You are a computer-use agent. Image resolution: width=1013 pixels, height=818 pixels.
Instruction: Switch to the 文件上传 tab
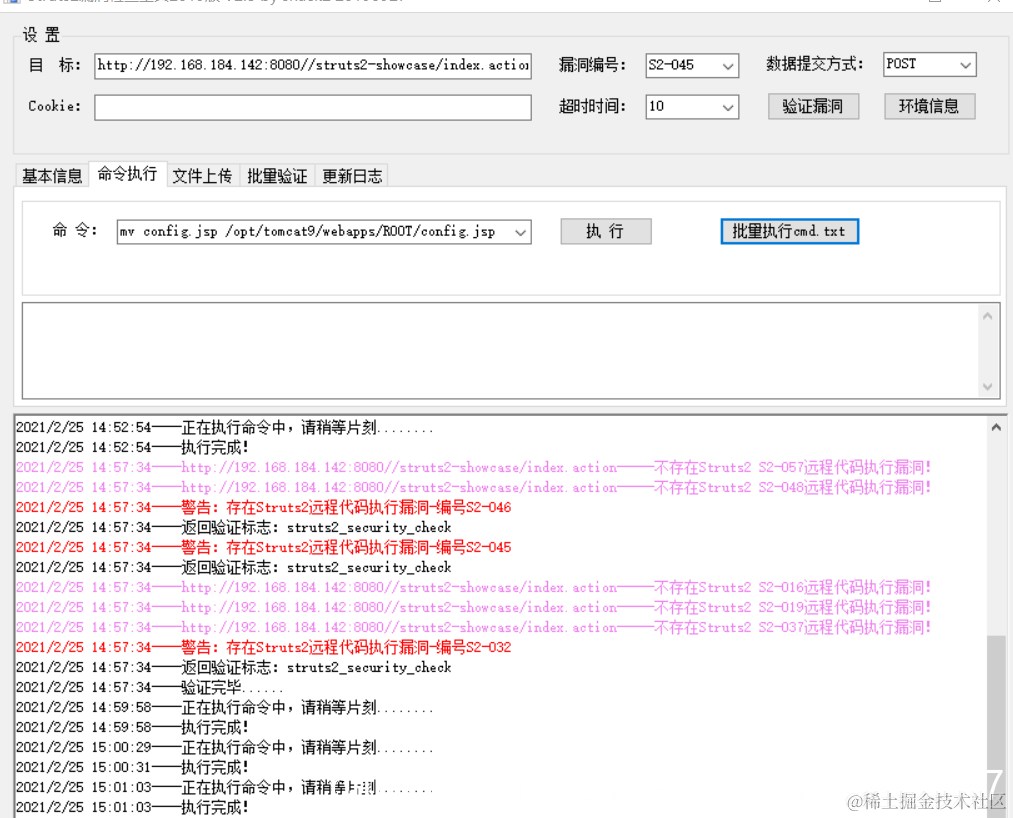[202, 175]
